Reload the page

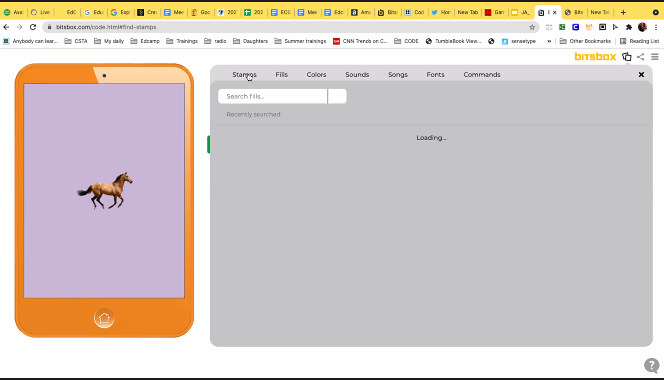(x=33, y=27)
